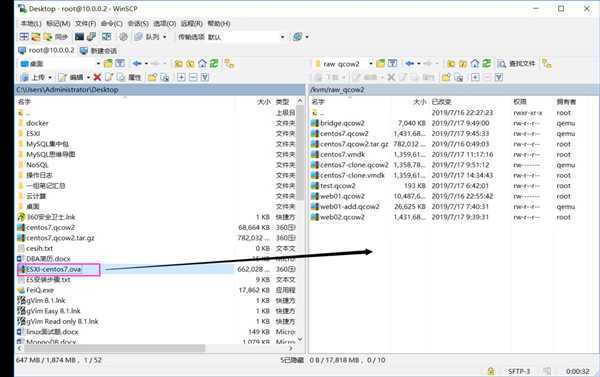The width and height of the screenshot is (600, 377).
Task: Open the terminal console icon in the toolbar
Action: pyautogui.click(x=79, y=37)
